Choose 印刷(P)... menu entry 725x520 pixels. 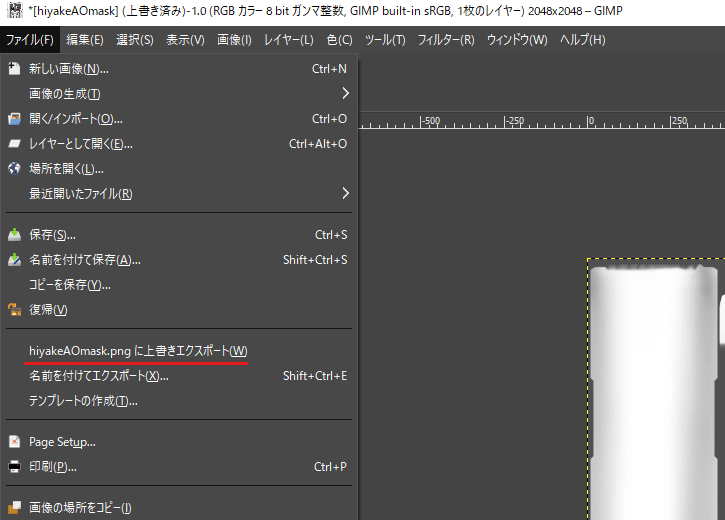click(x=179, y=467)
